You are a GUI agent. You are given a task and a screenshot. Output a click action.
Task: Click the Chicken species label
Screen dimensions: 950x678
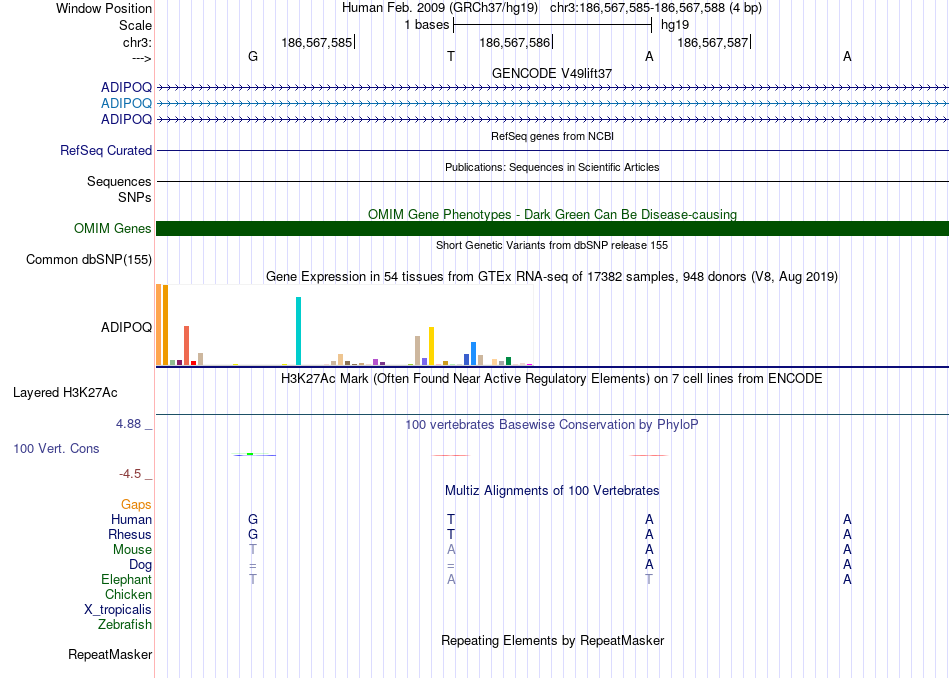(x=128, y=594)
